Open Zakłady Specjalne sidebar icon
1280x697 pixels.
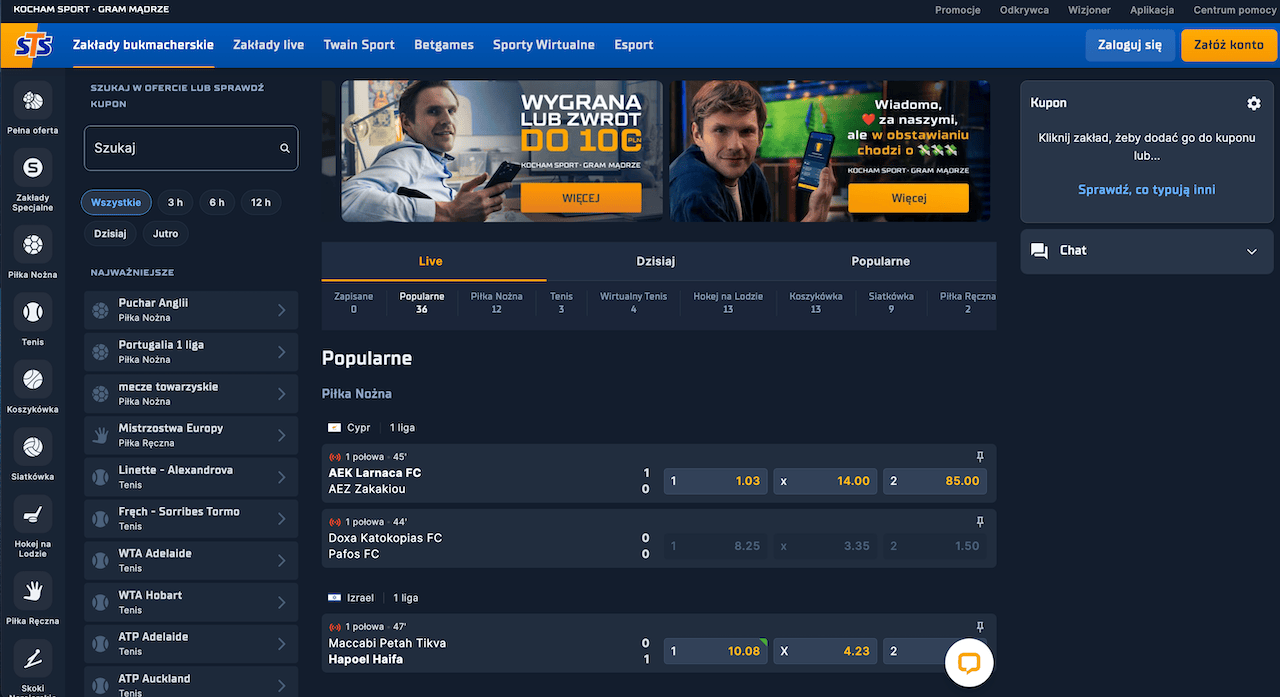point(33,168)
